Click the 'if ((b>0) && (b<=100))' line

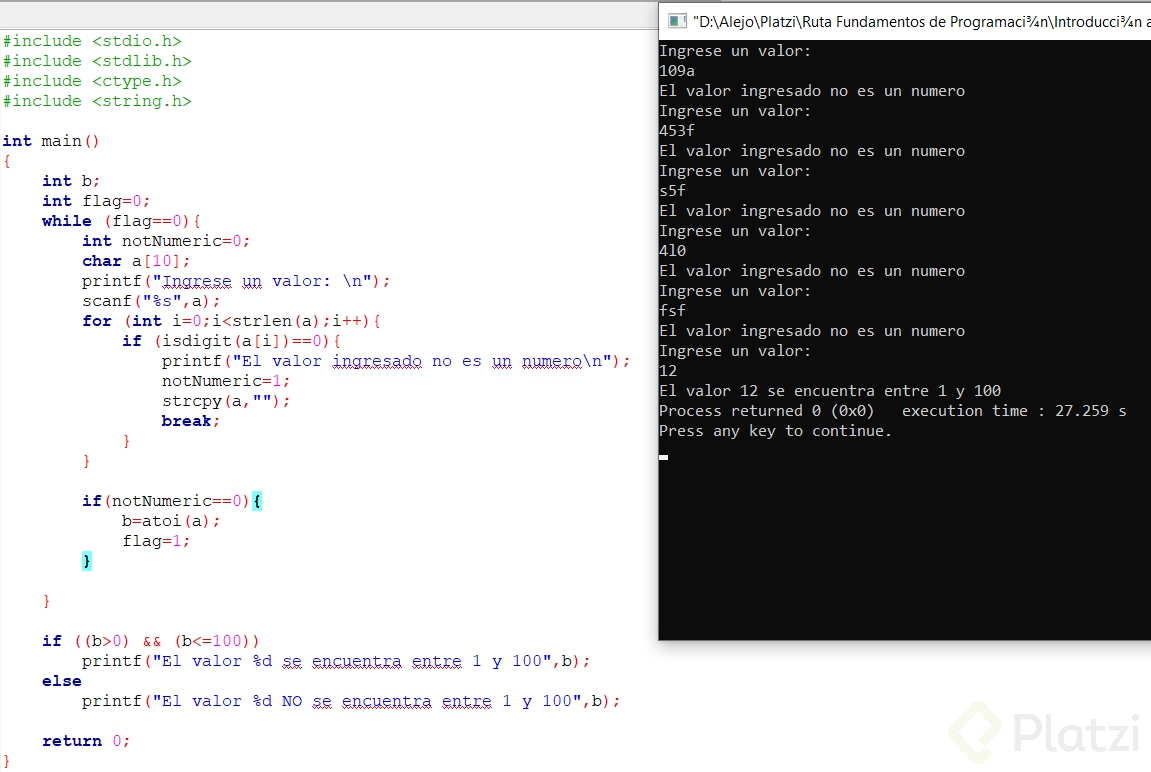(150, 641)
